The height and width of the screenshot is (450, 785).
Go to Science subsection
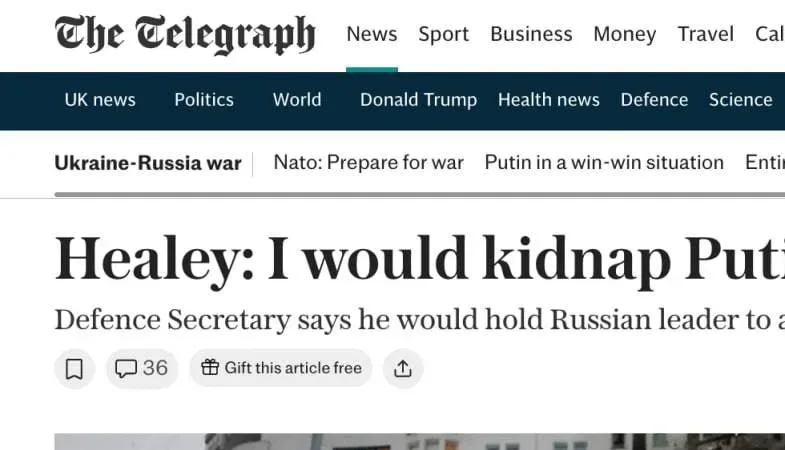pyautogui.click(x=740, y=100)
